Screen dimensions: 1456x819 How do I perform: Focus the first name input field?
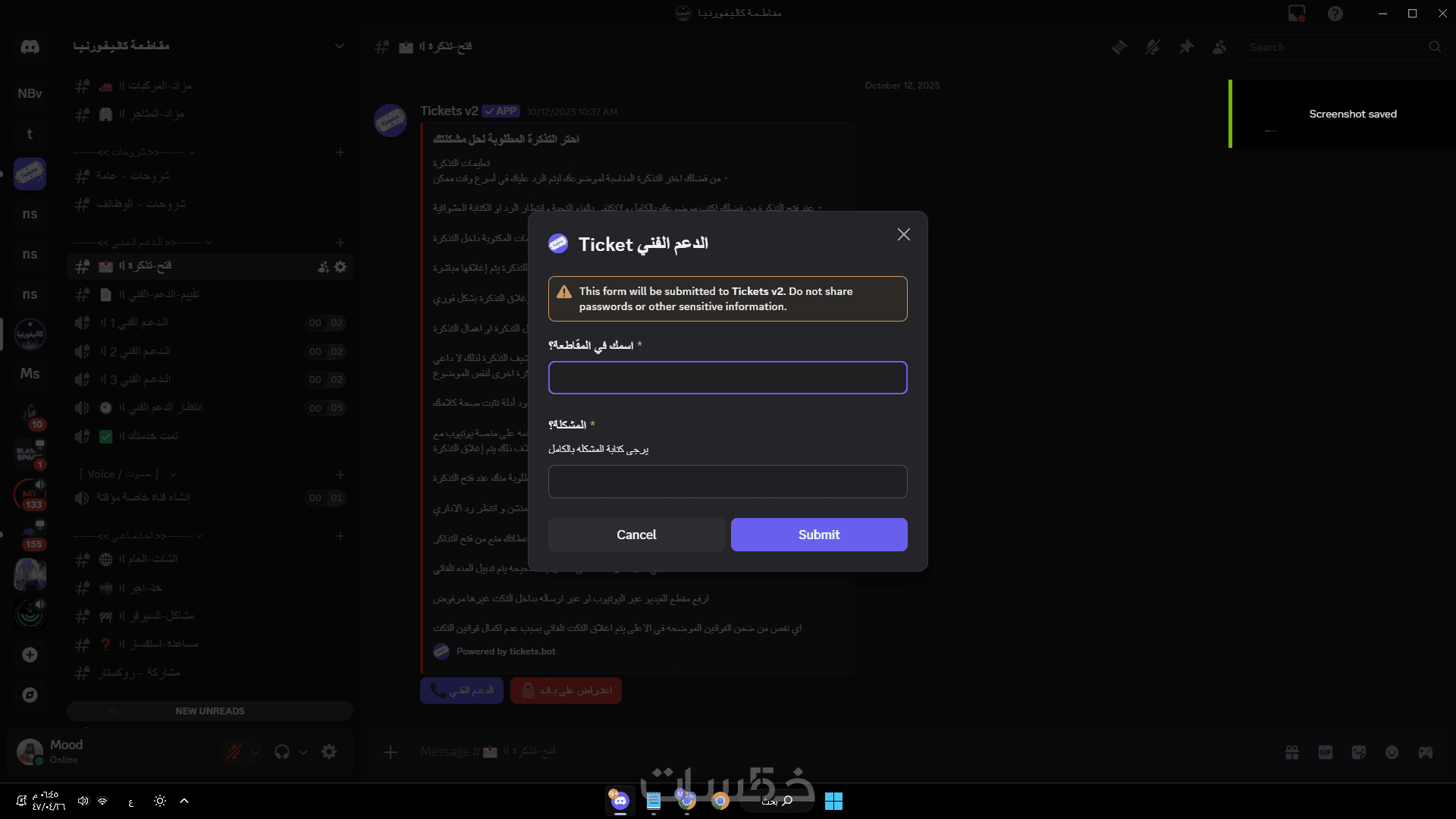pos(727,378)
